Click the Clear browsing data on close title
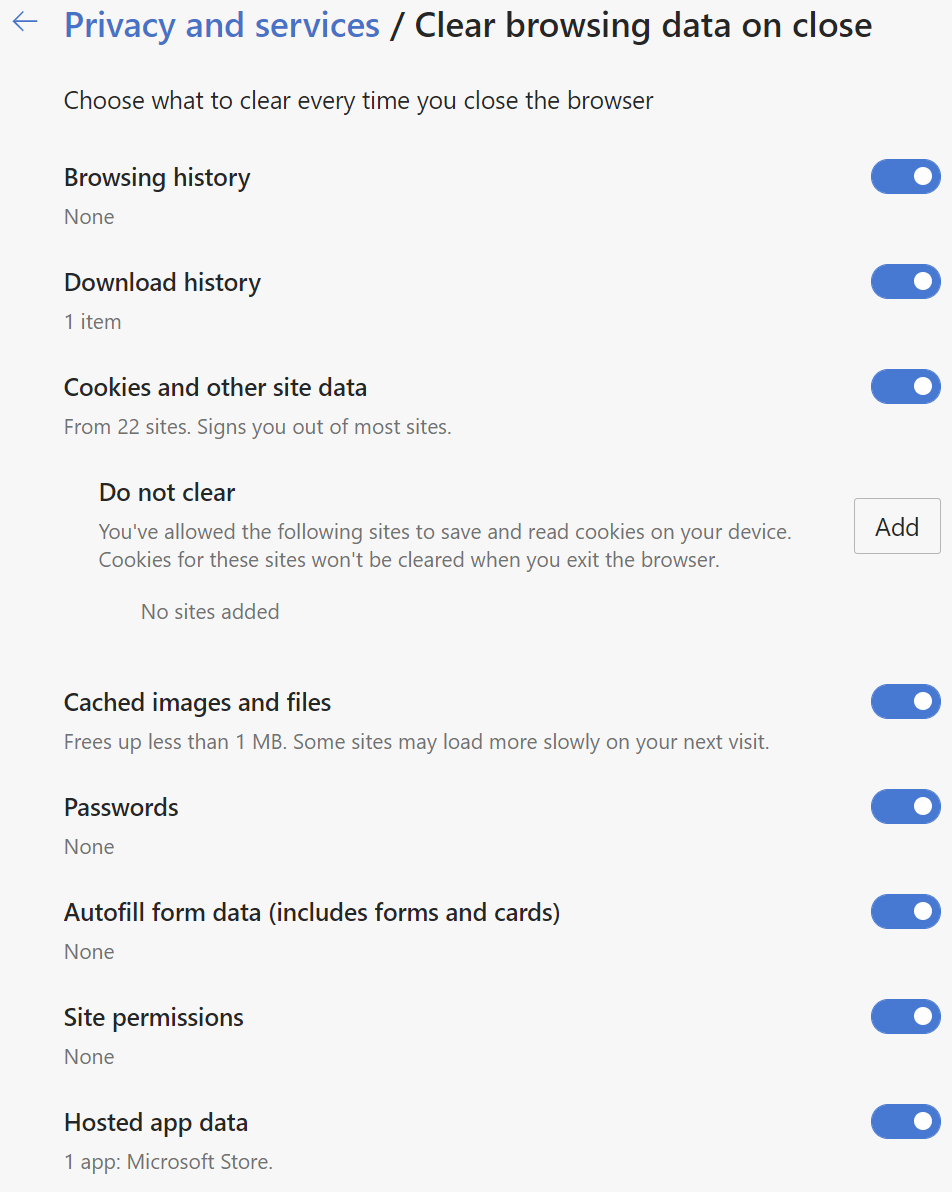This screenshot has width=952, height=1192. point(643,26)
